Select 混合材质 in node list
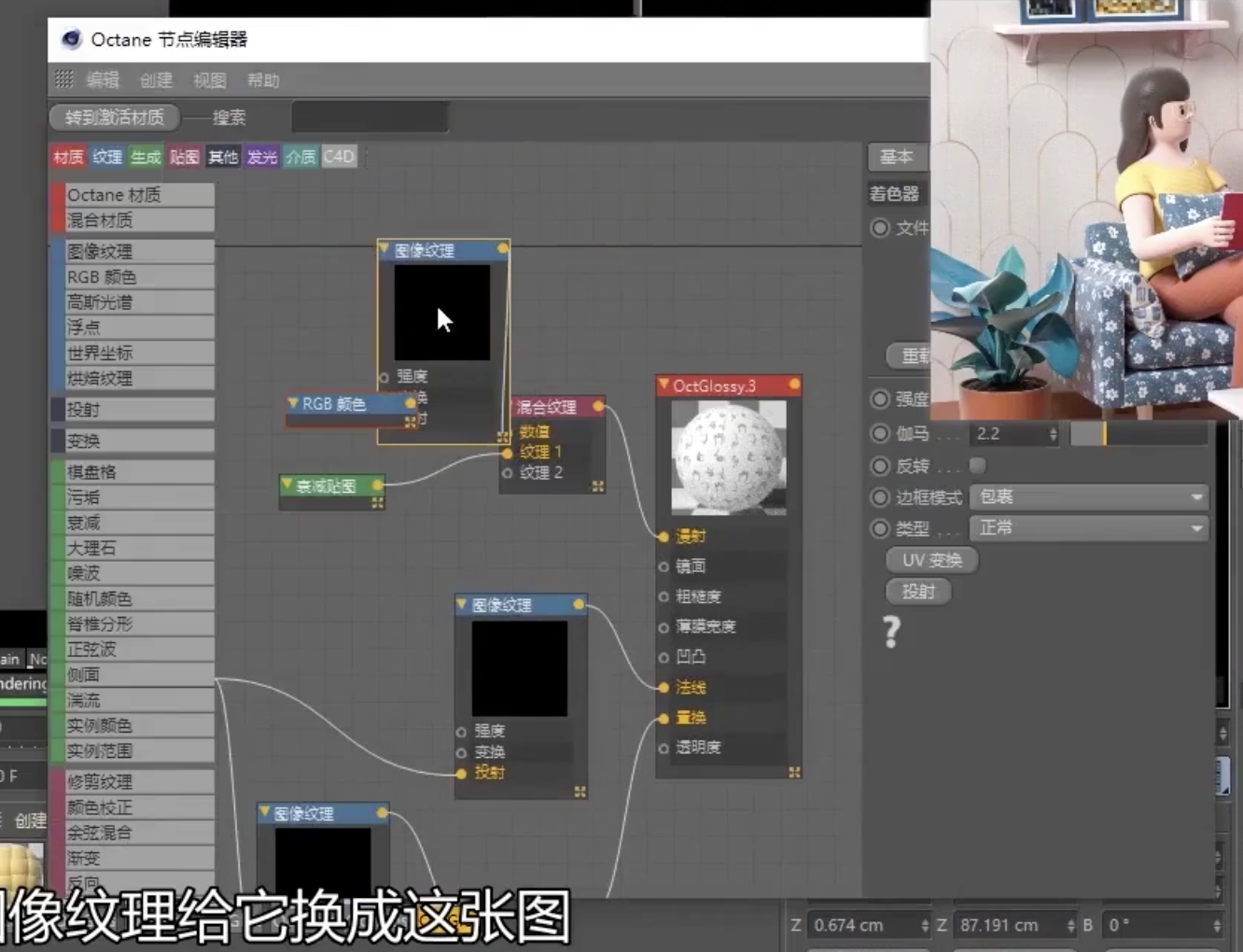 [133, 220]
